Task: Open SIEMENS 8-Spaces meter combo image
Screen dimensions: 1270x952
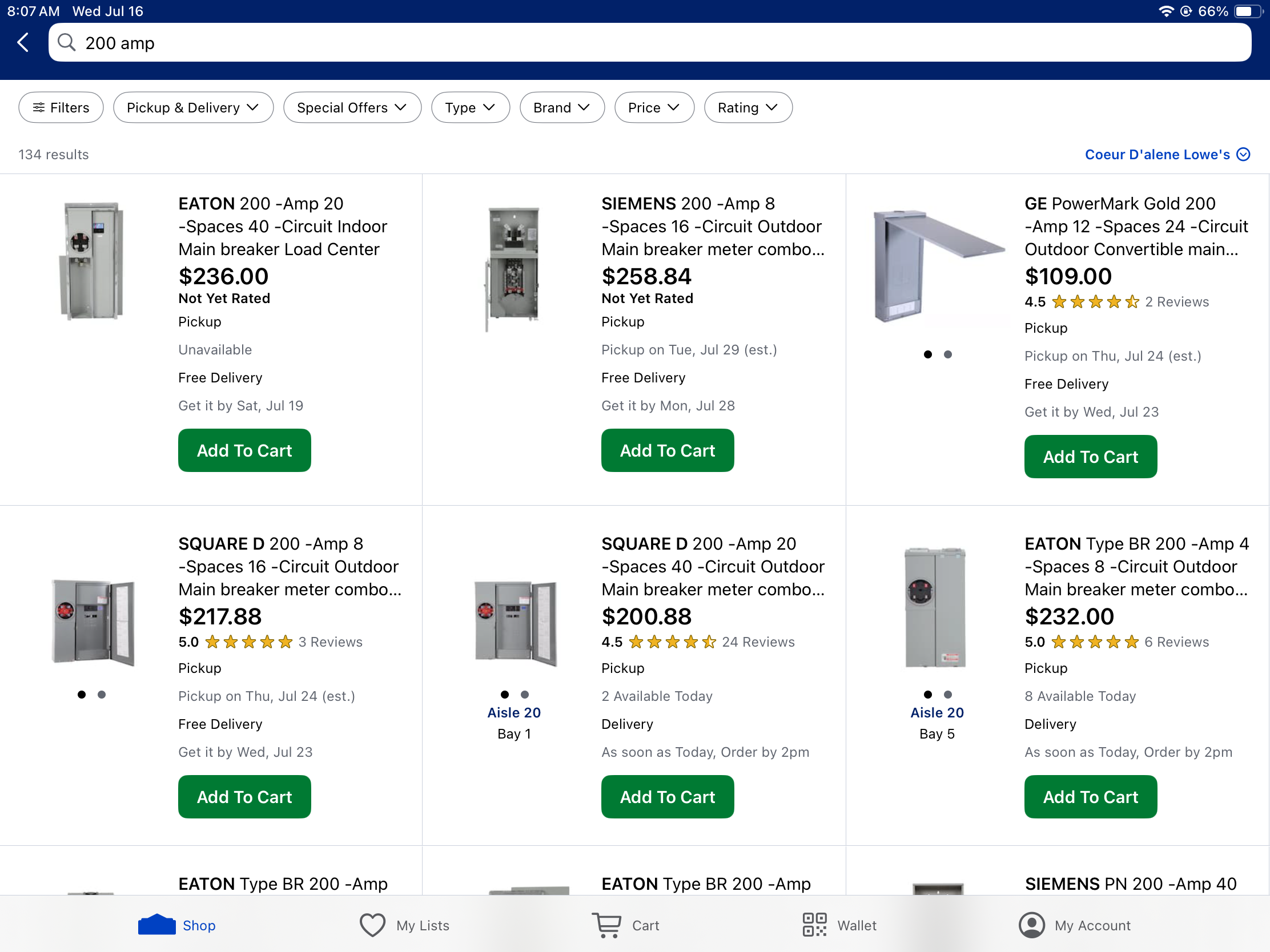Action: tap(513, 269)
